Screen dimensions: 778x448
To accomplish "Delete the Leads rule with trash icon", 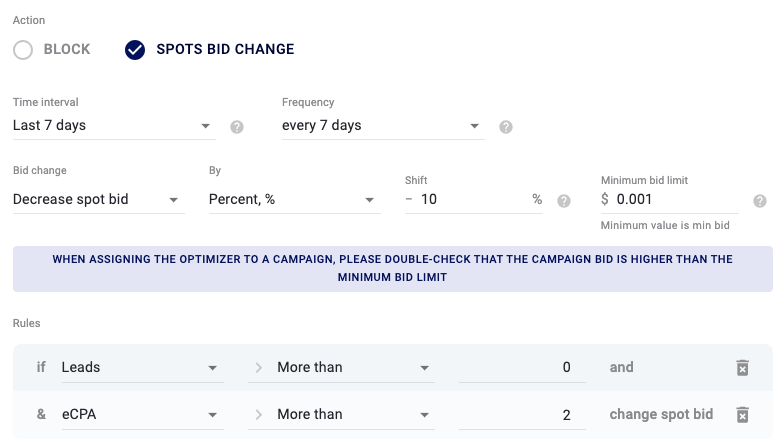I will (x=742, y=368).
